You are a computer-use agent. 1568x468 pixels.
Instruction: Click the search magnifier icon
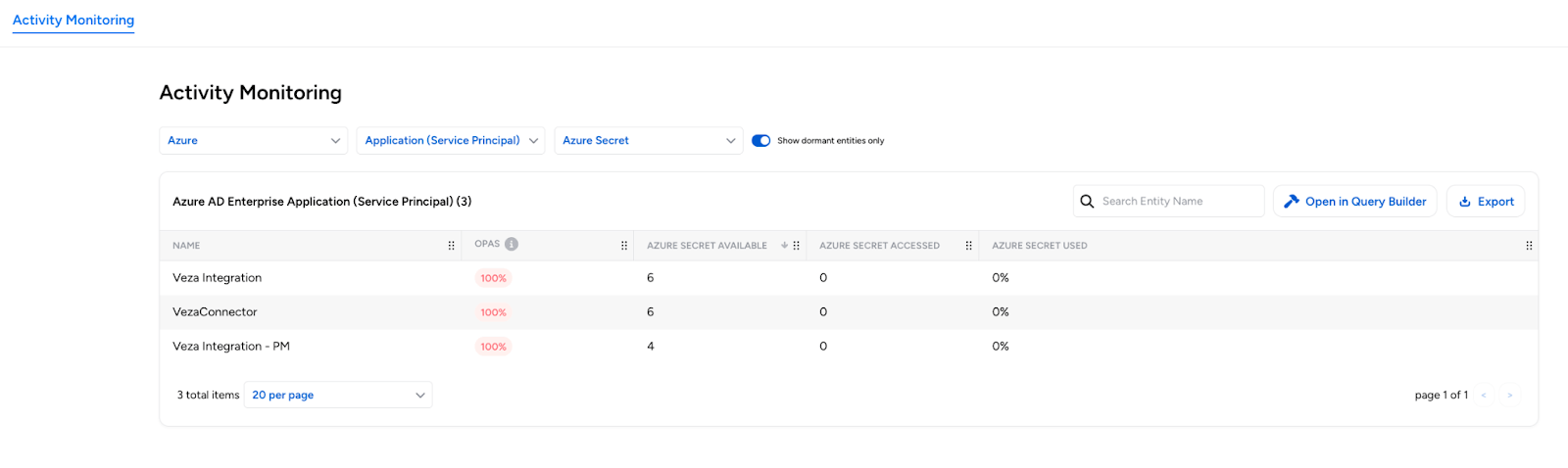tap(1087, 202)
